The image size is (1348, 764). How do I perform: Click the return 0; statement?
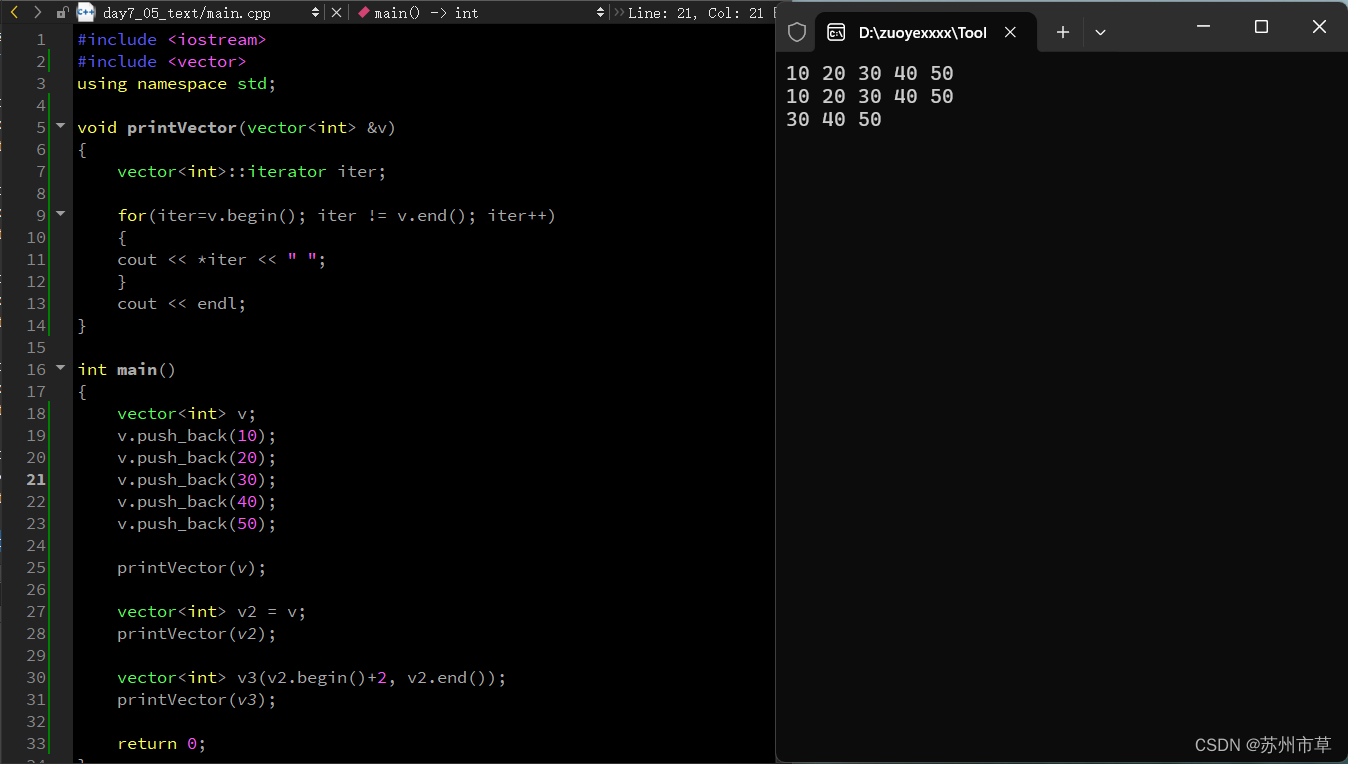coord(162,743)
